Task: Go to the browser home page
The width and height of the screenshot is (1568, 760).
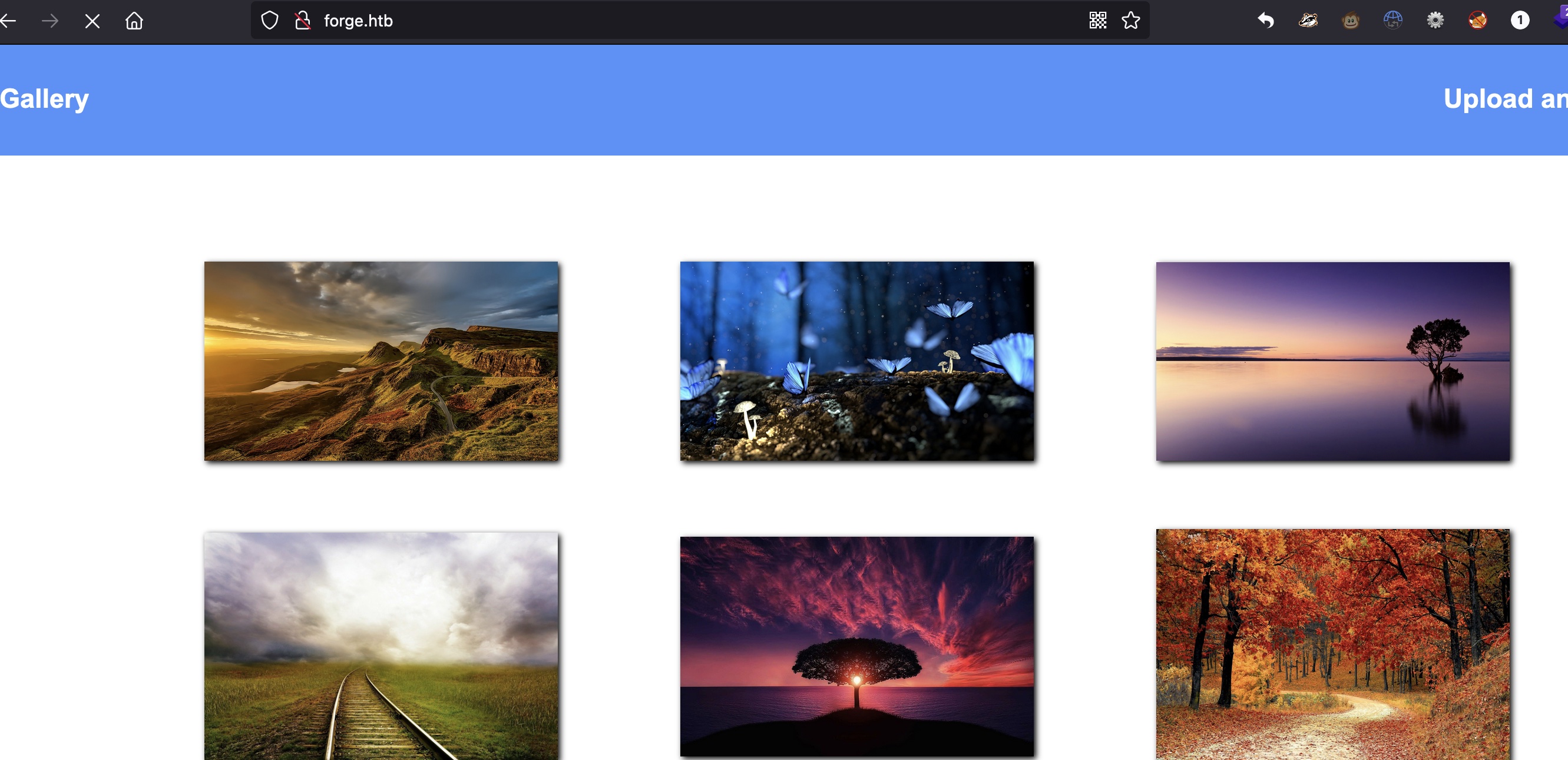Action: point(134,21)
